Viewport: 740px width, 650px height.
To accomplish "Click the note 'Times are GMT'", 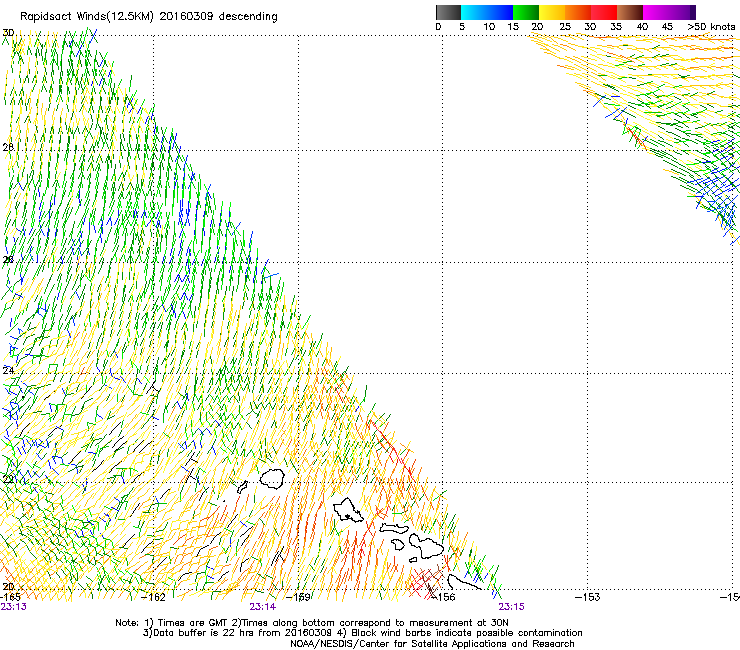I will (x=193, y=623).
